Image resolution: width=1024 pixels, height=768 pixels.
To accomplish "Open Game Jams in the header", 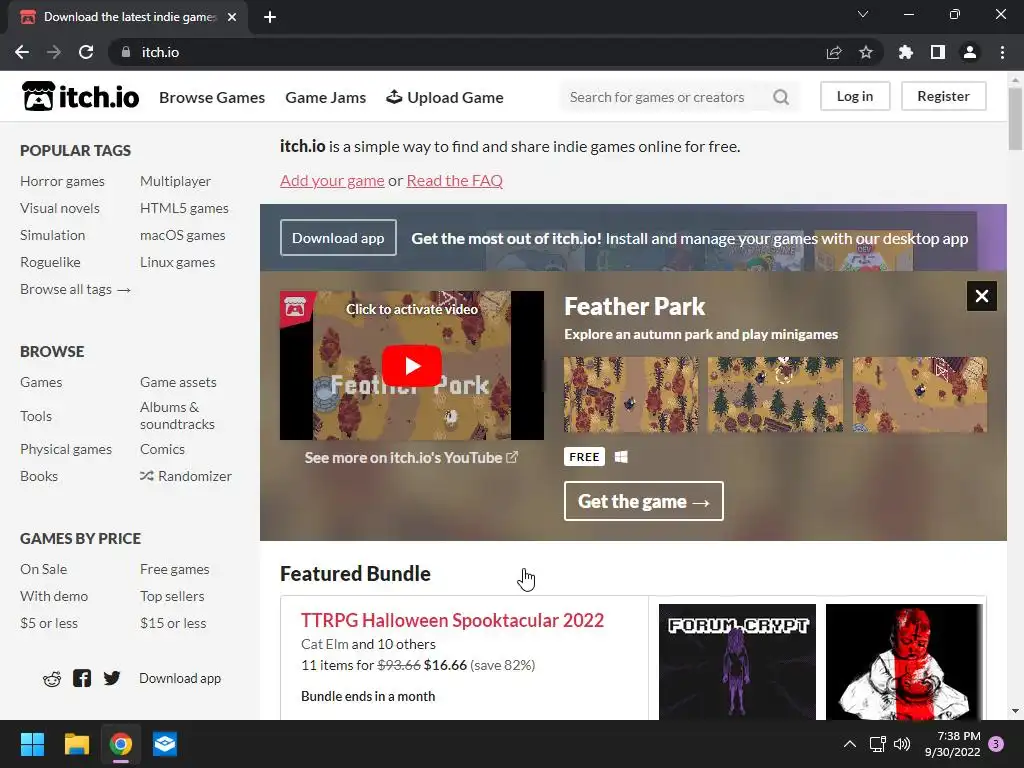I will (326, 97).
